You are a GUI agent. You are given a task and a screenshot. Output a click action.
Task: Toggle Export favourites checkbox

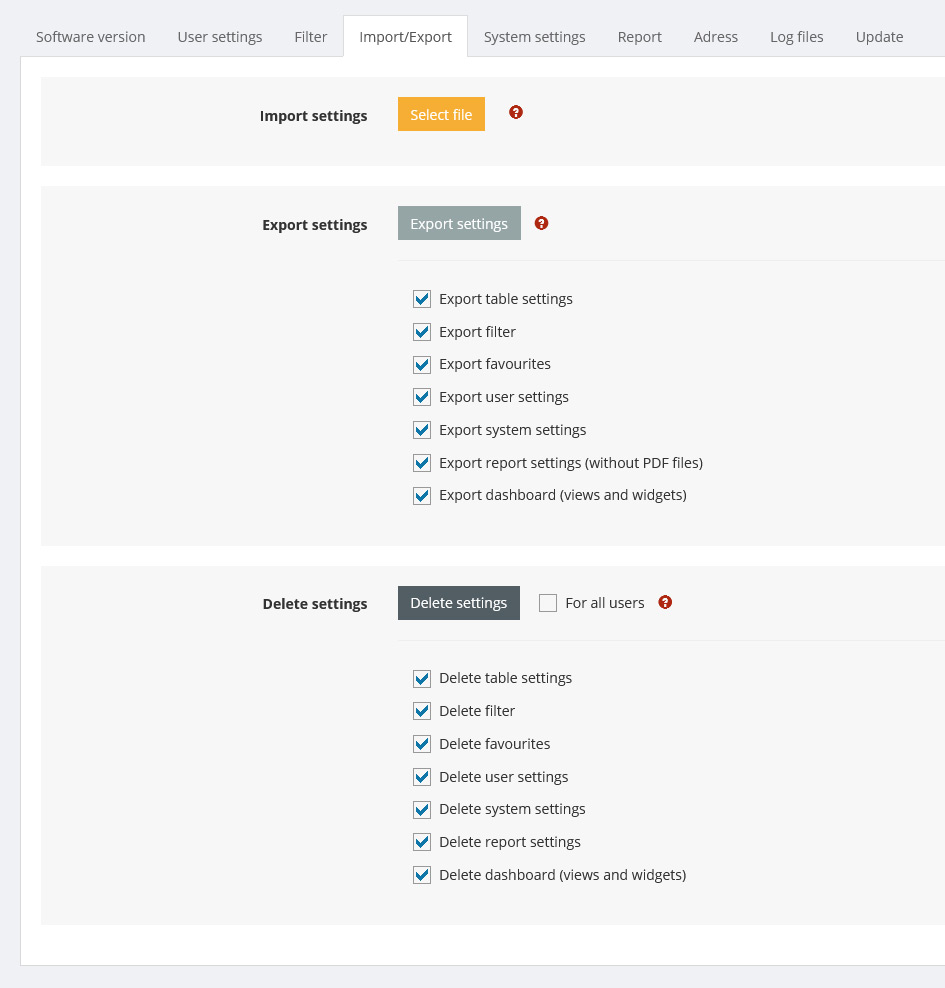click(x=422, y=364)
